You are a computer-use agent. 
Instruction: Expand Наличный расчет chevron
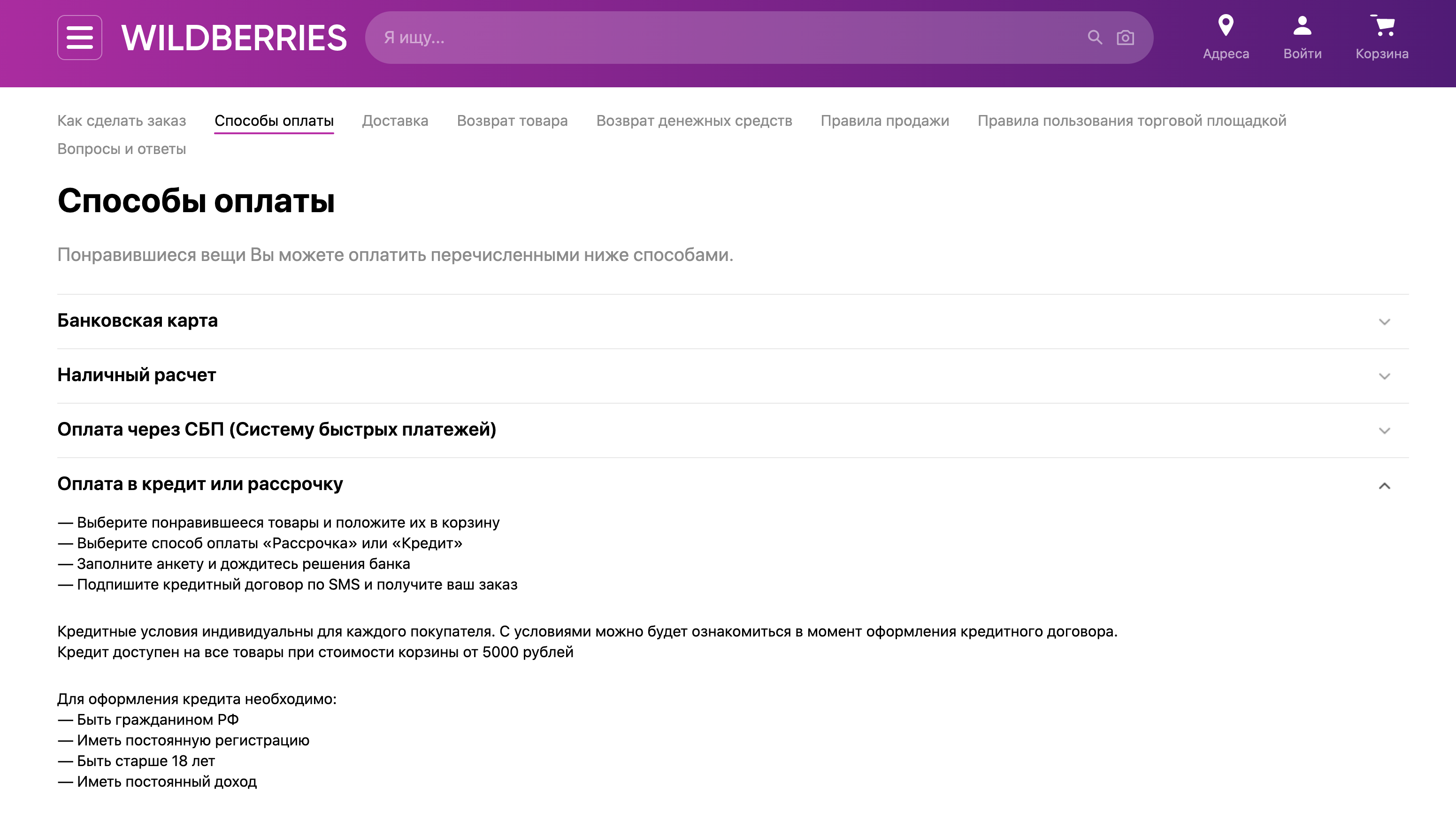(x=1384, y=376)
